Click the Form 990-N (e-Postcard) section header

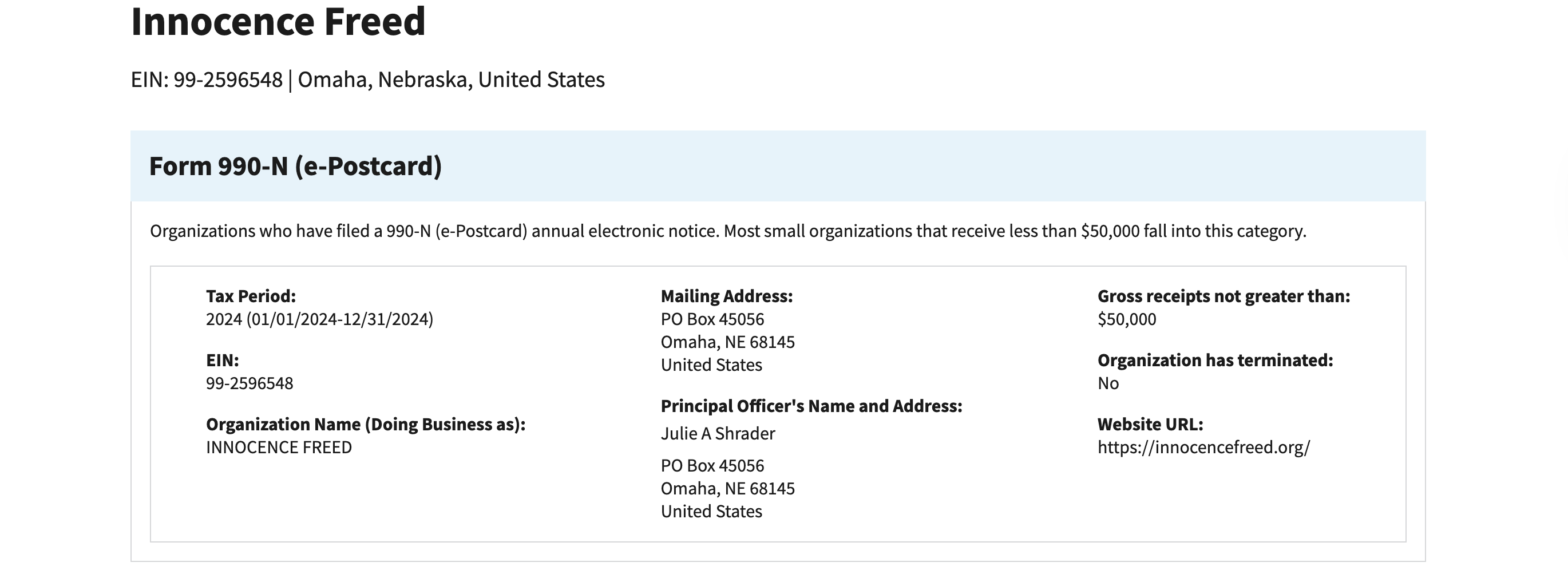point(295,166)
